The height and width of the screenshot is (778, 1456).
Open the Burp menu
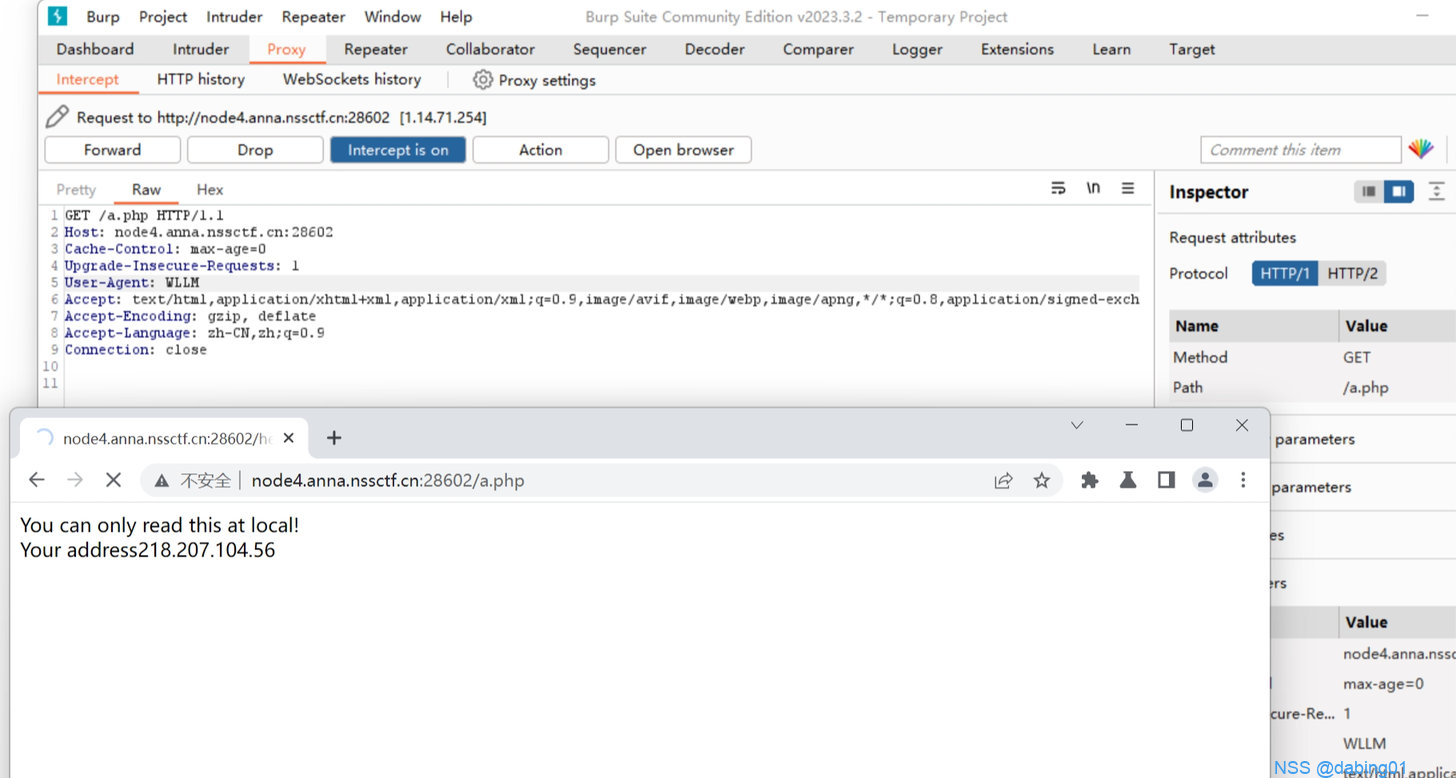pyautogui.click(x=103, y=17)
